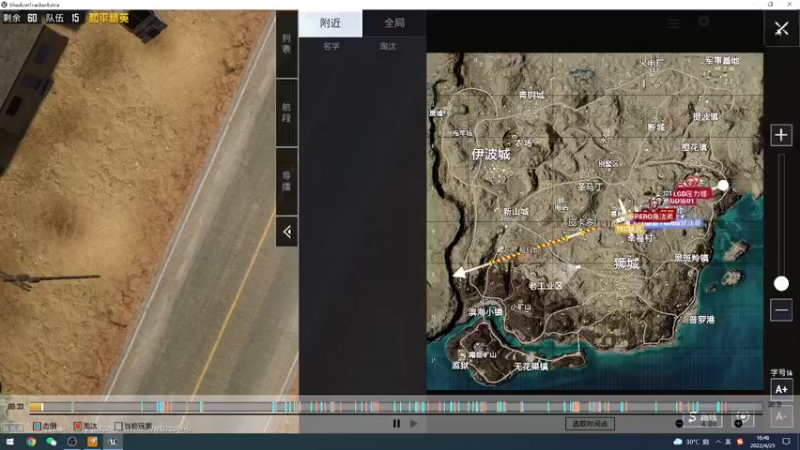Open Windows Start menu
This screenshot has width=800, height=450.
[x=10, y=441]
